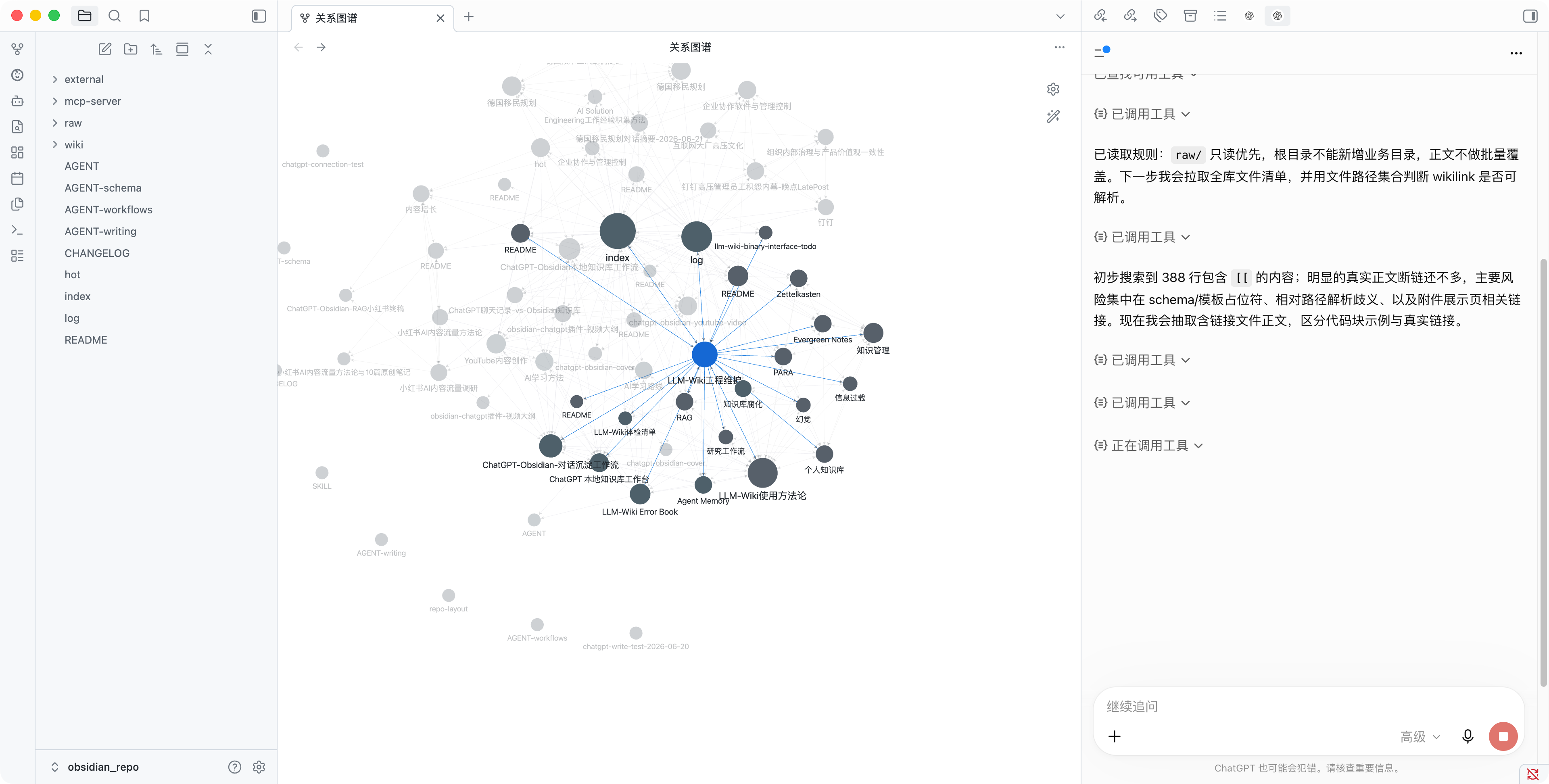Select the LLM-Wiki工程维护 blue node
Screen dimensions: 1549x784
pyautogui.click(x=704, y=354)
